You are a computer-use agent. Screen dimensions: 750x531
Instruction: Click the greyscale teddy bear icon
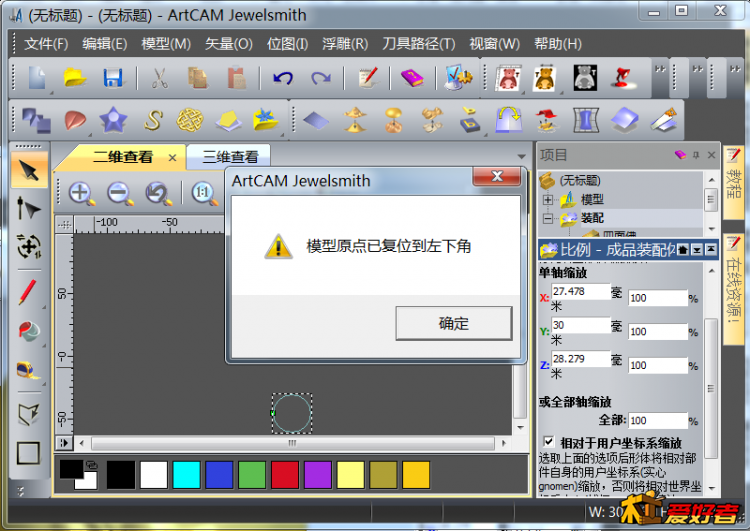point(585,77)
